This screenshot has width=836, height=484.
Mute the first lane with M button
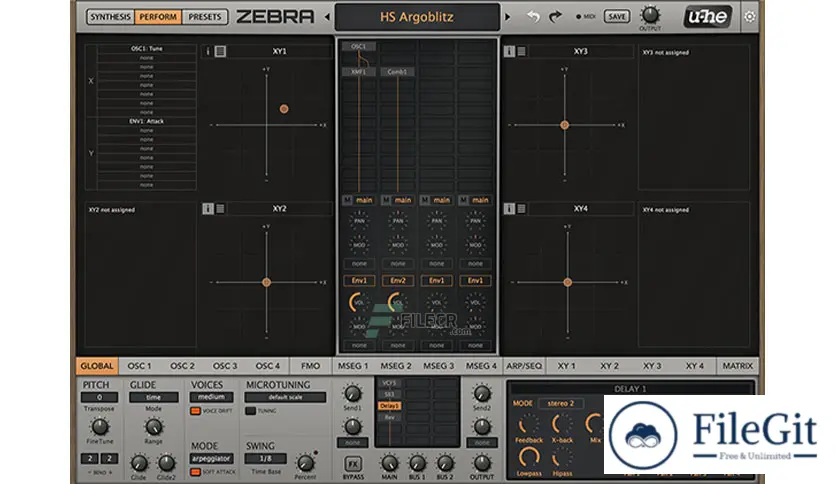pos(348,200)
